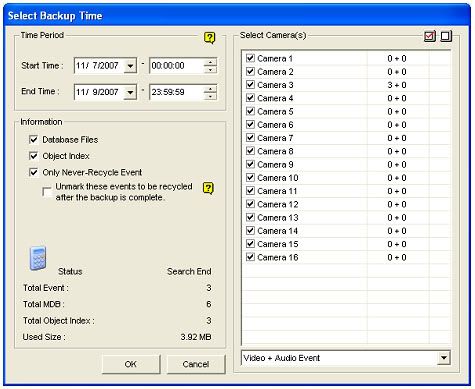
Task: Click the Total Event label
Action: [46, 288]
